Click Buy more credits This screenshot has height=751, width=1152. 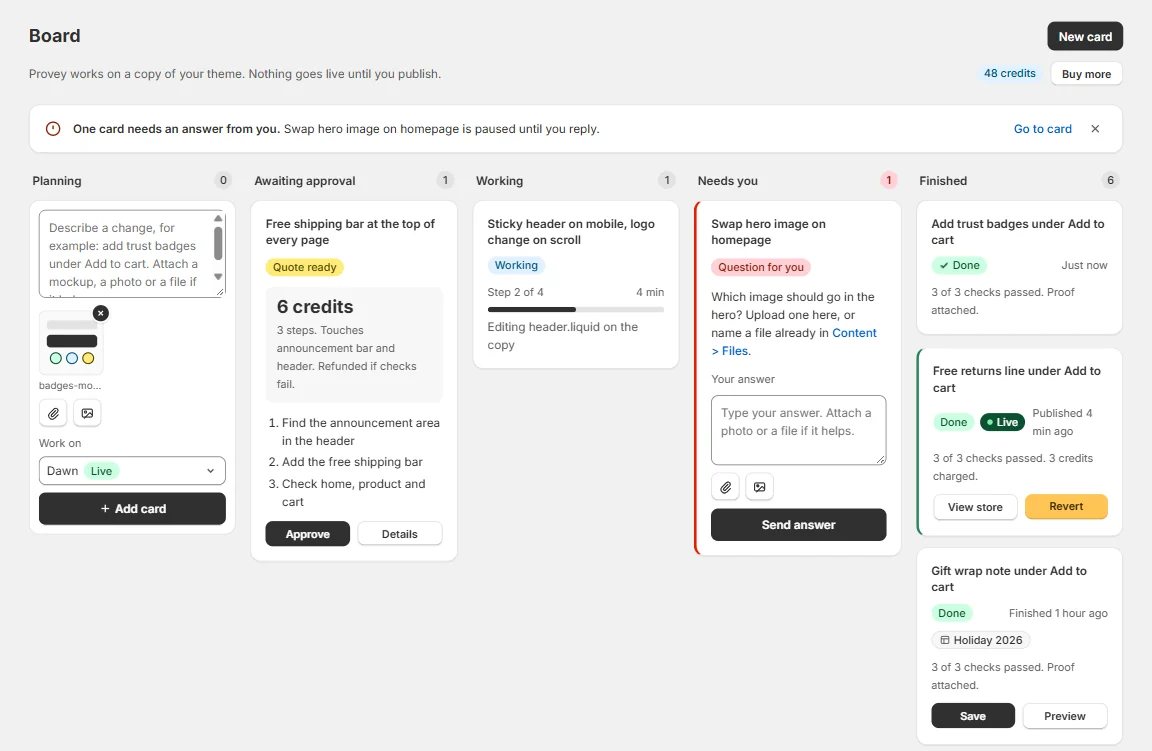coord(1086,74)
